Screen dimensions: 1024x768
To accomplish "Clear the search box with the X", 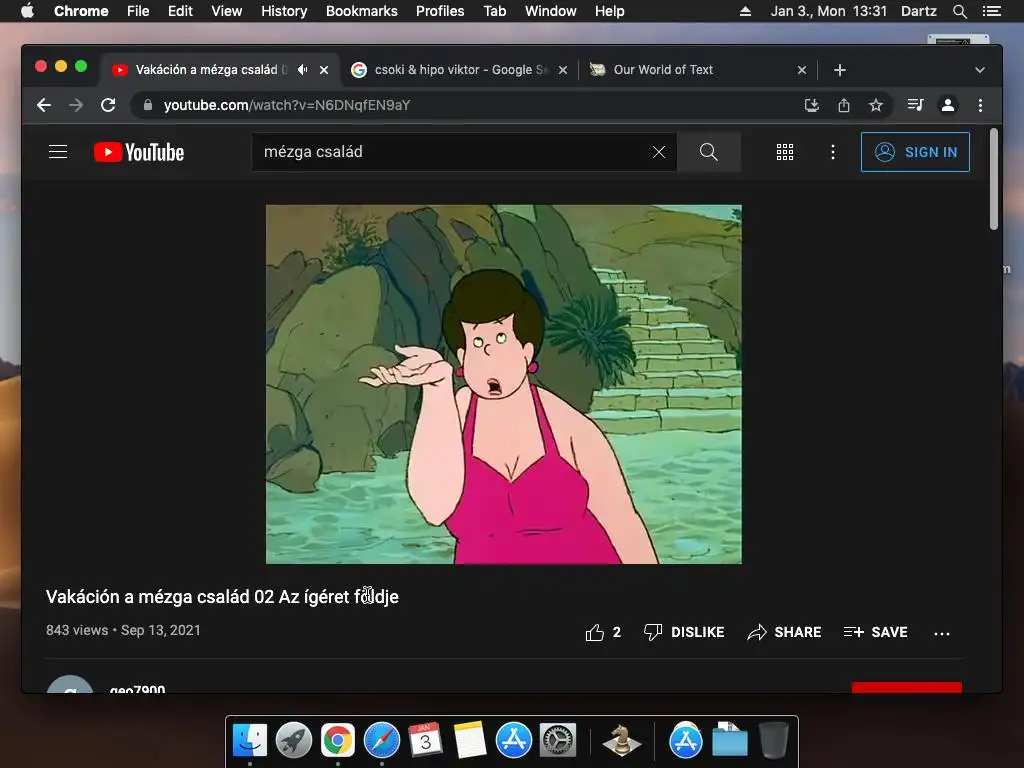I will click(x=659, y=152).
